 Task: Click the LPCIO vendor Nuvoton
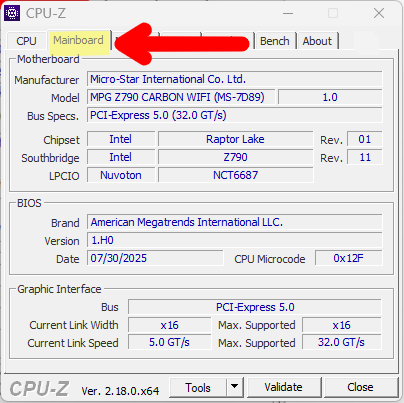click(121, 175)
